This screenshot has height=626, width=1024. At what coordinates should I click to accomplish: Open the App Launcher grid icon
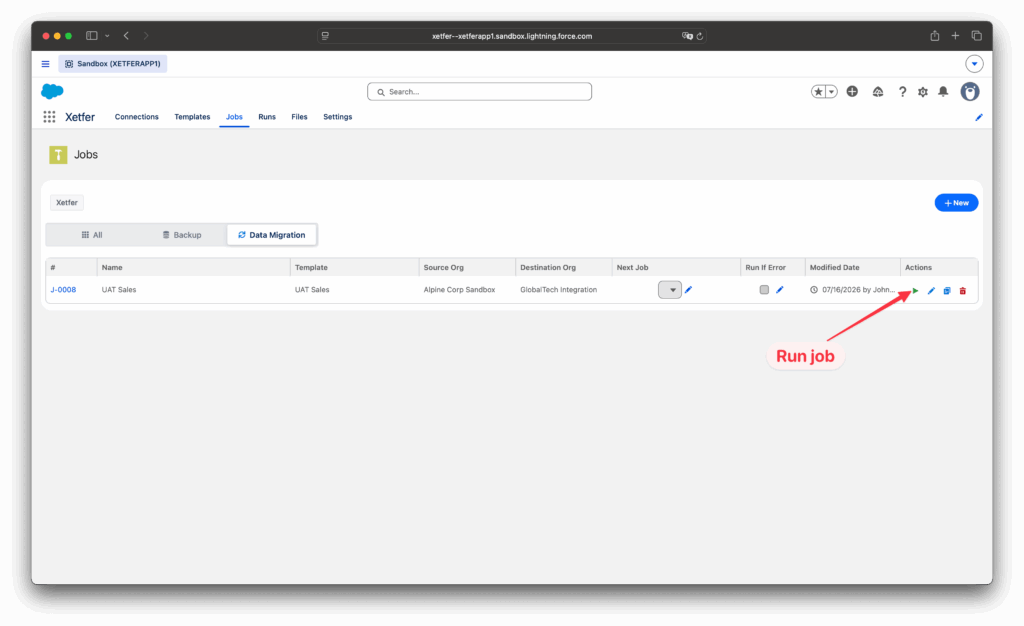[x=49, y=117]
